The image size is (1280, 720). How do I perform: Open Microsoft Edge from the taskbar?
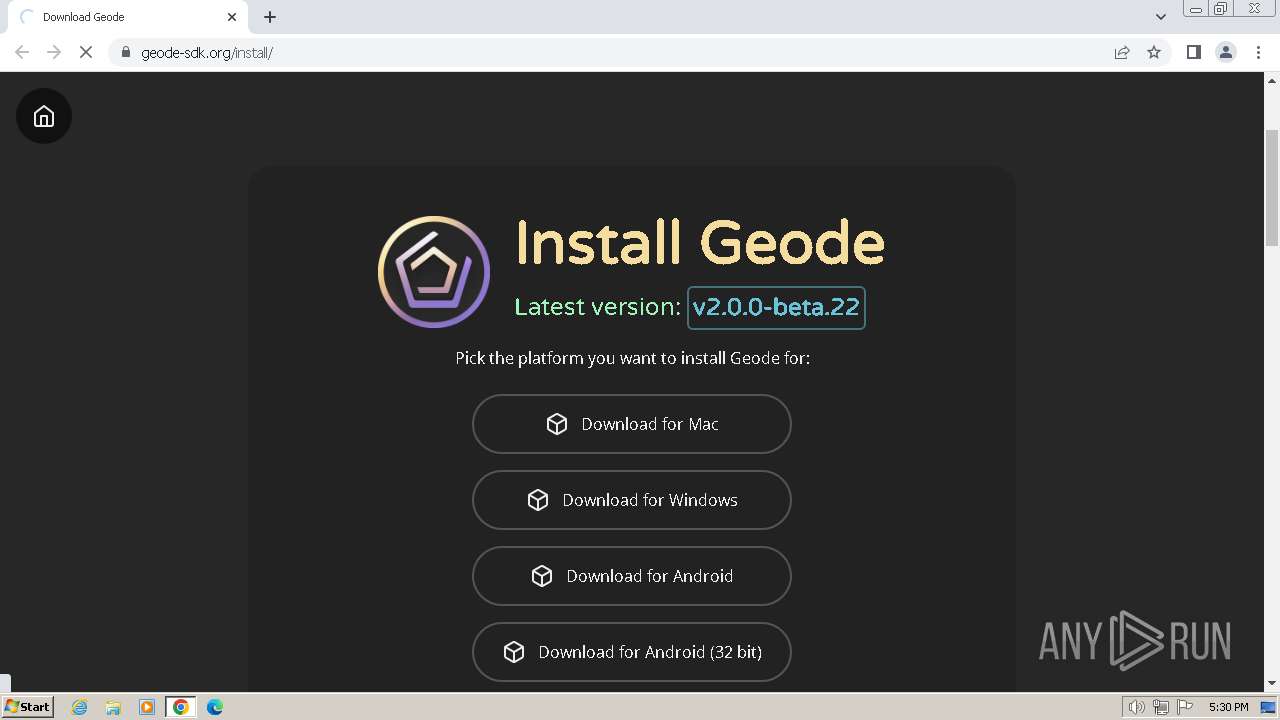(x=215, y=707)
